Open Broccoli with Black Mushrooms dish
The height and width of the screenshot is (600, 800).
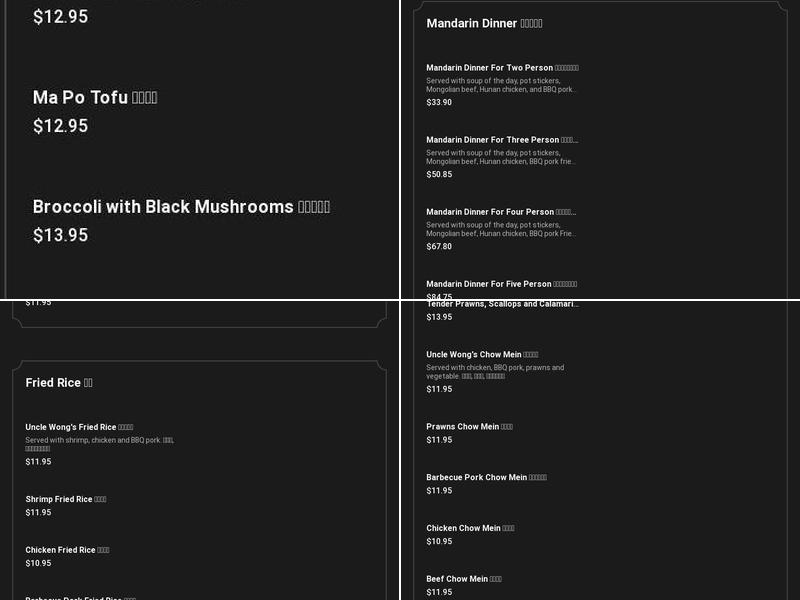pyautogui.click(x=181, y=207)
